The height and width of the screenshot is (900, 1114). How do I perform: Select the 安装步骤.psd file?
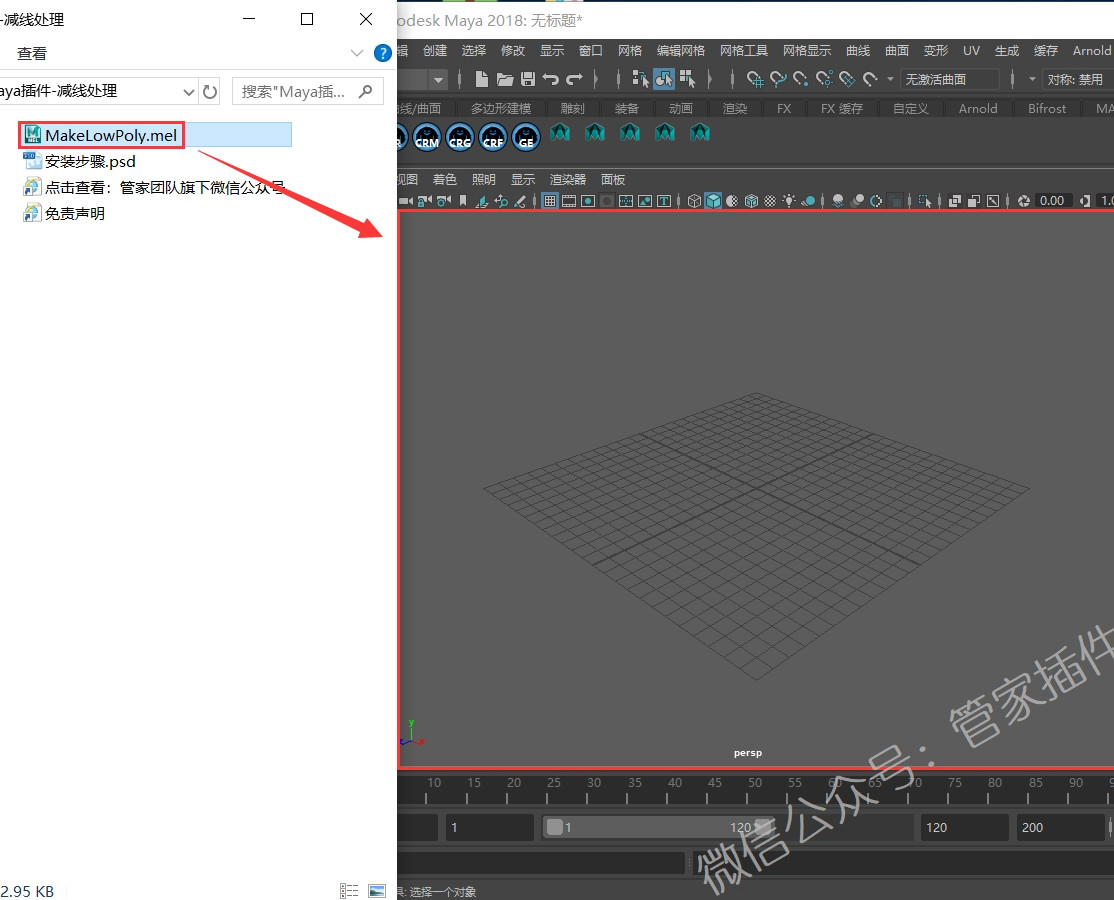[79, 161]
